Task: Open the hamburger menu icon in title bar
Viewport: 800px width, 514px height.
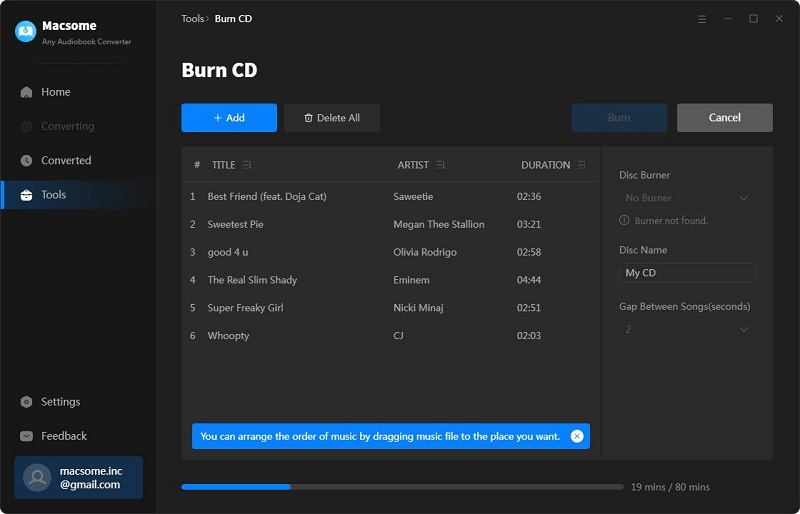Action: pos(702,19)
